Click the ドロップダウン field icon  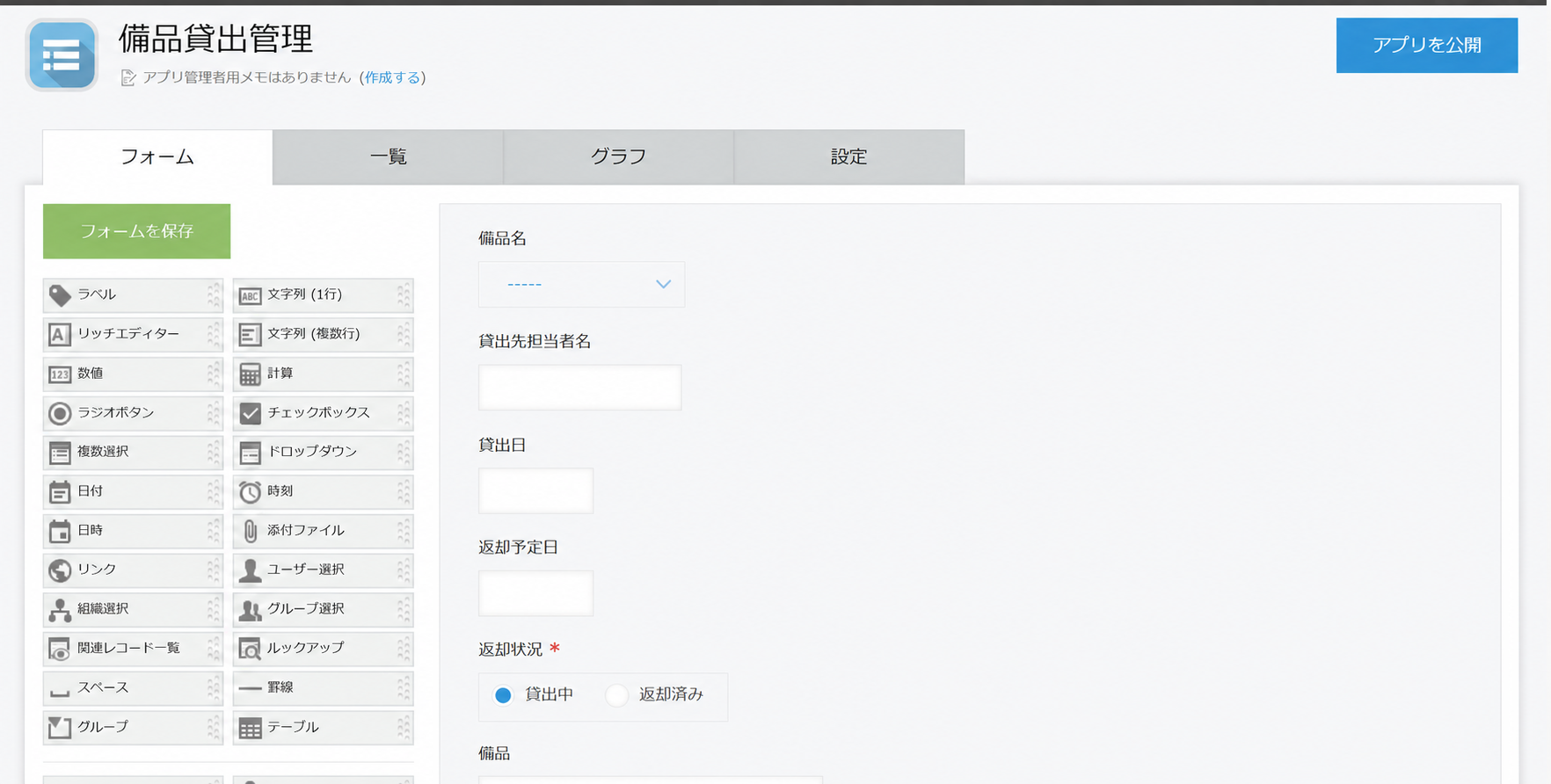coord(250,453)
